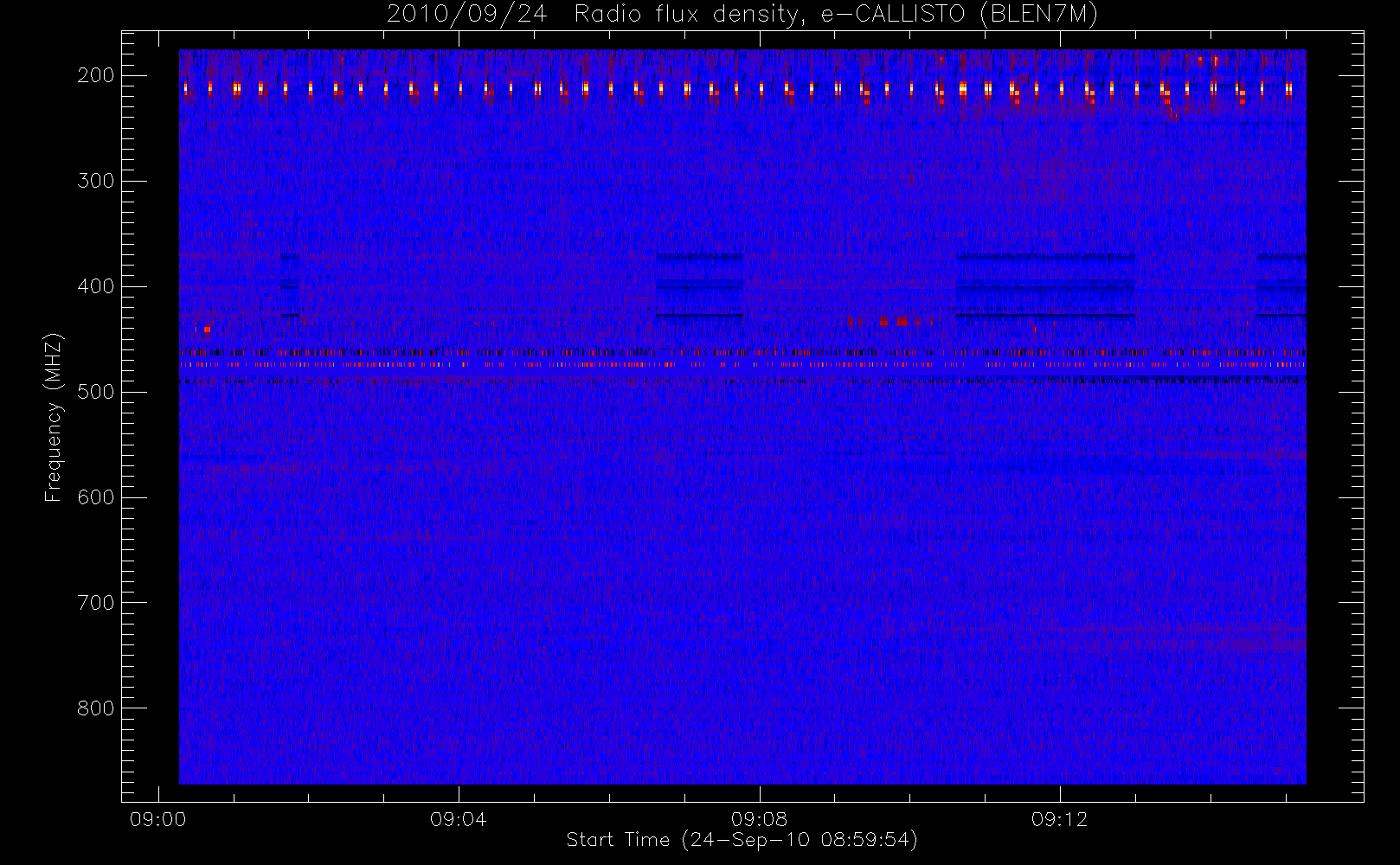The image size is (1400, 865).
Task: Click the 700 frequency tick label
Action: coord(96,603)
